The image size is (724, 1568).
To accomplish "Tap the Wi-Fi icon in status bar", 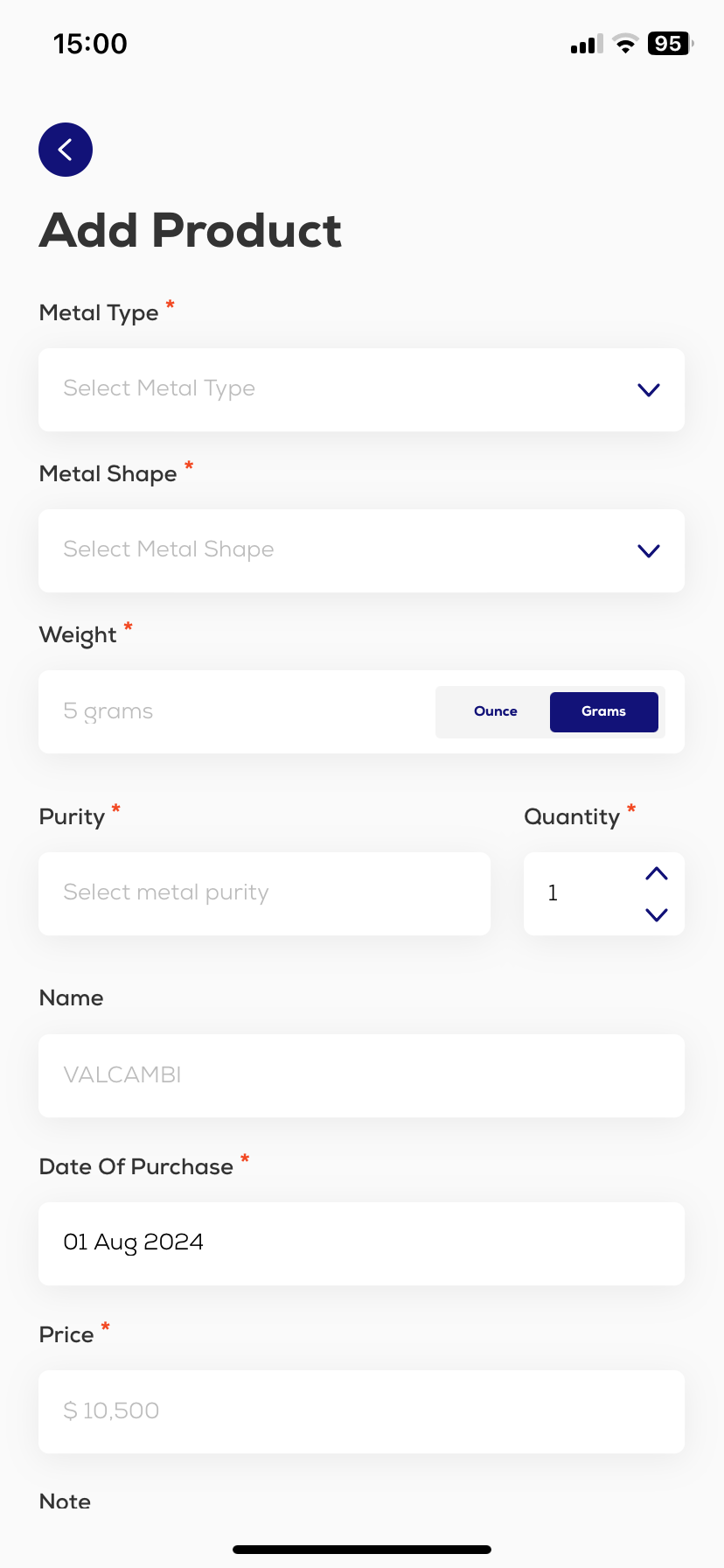I will 625,44.
